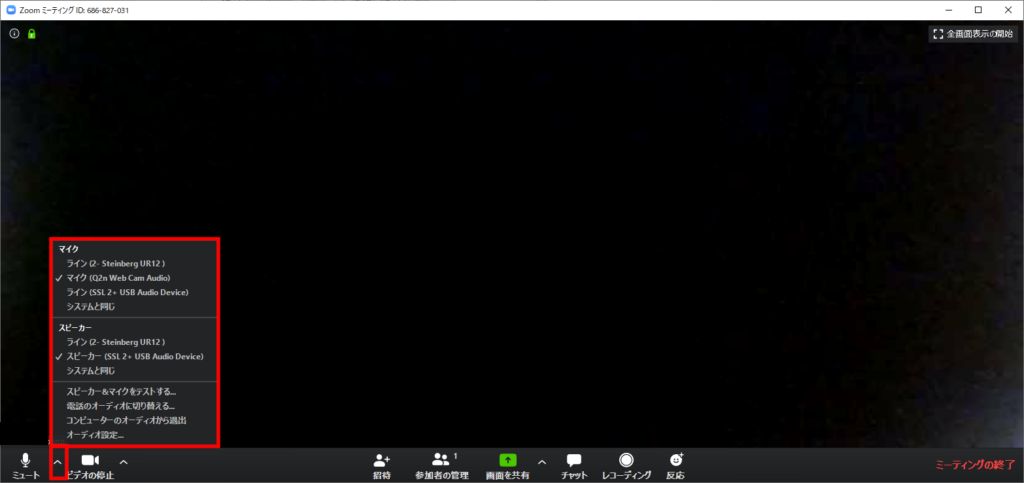Select speaker スピーカー (SSL 2+ USB Audio Device)

134,356
